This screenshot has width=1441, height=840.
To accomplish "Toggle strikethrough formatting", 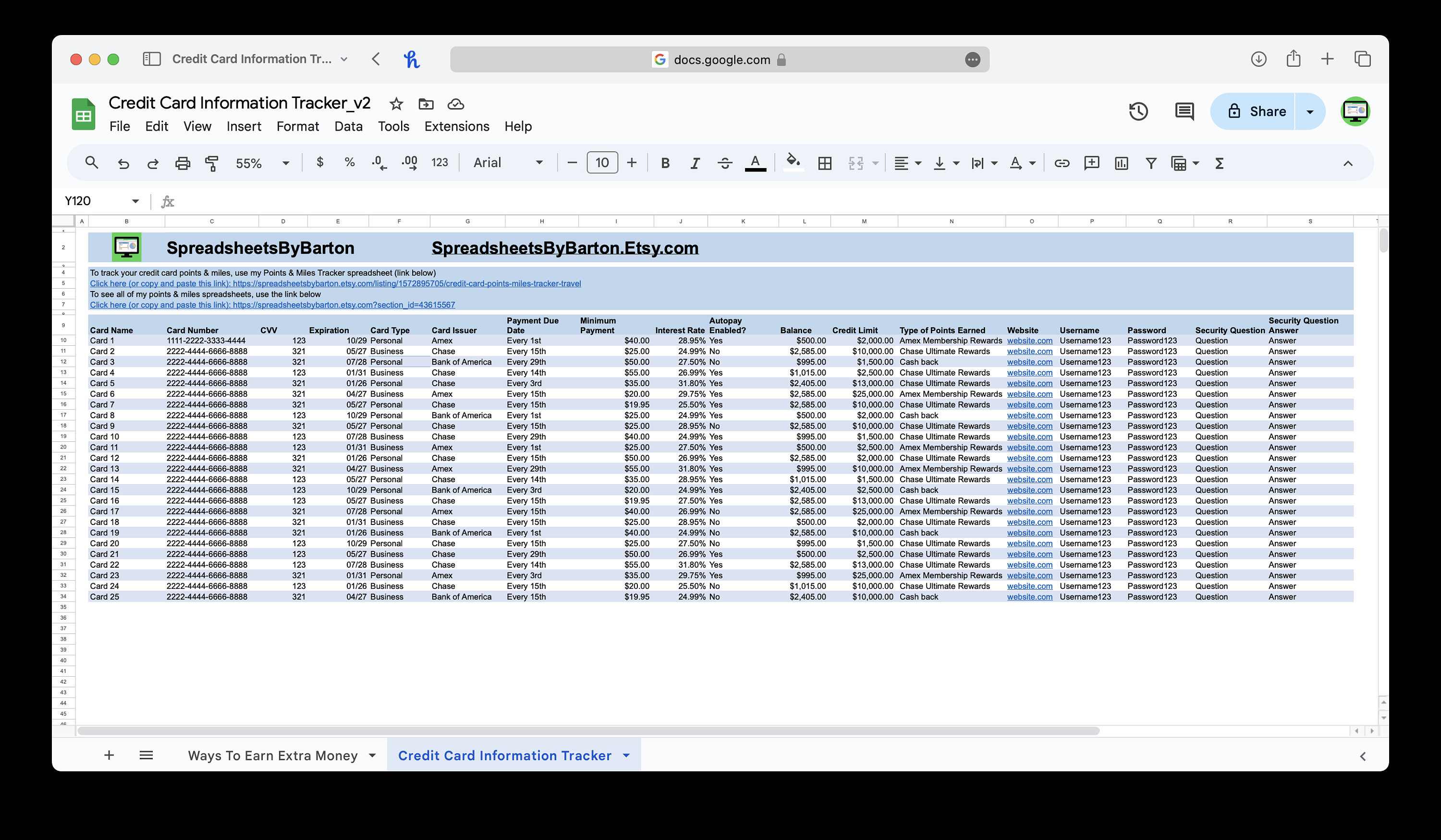I will pyautogui.click(x=724, y=163).
